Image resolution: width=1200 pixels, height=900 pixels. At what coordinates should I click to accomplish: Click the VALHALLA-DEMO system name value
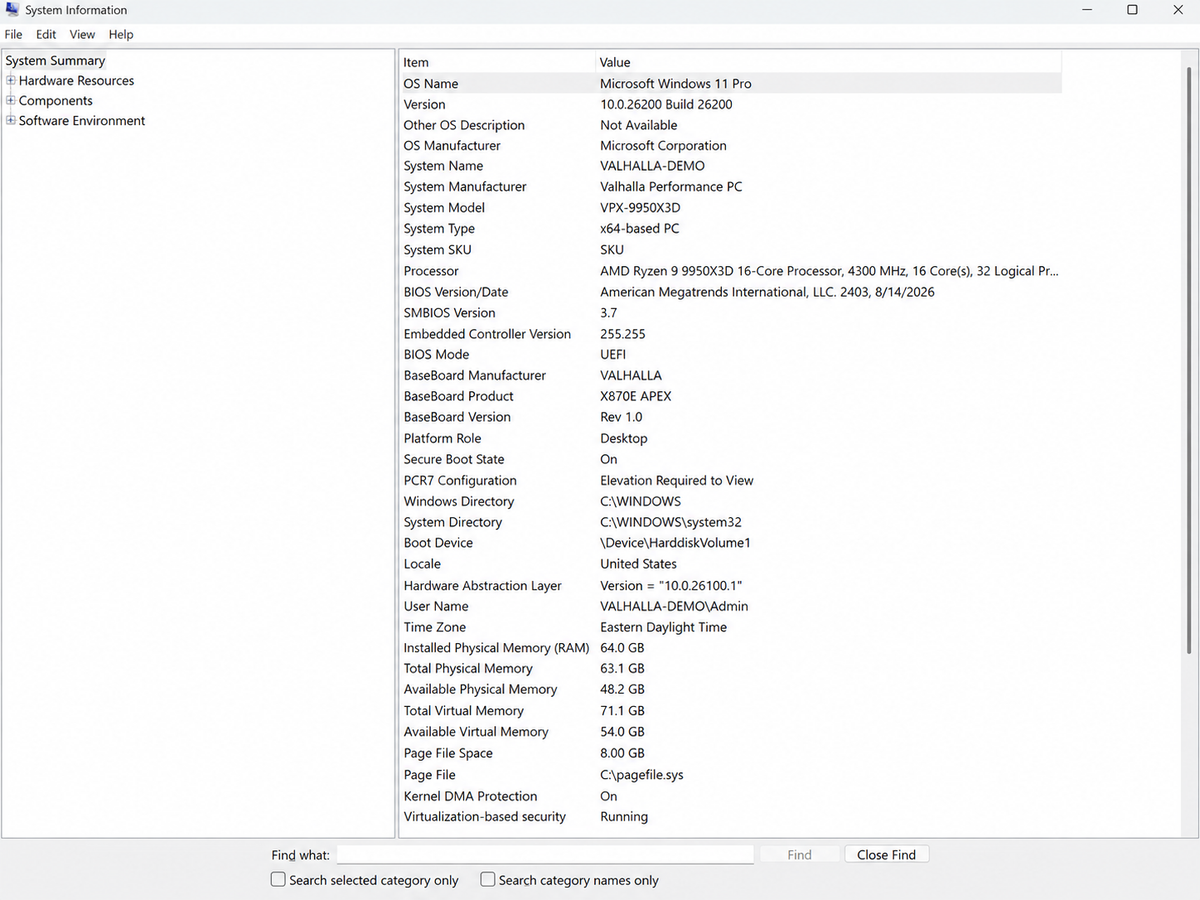coord(652,167)
